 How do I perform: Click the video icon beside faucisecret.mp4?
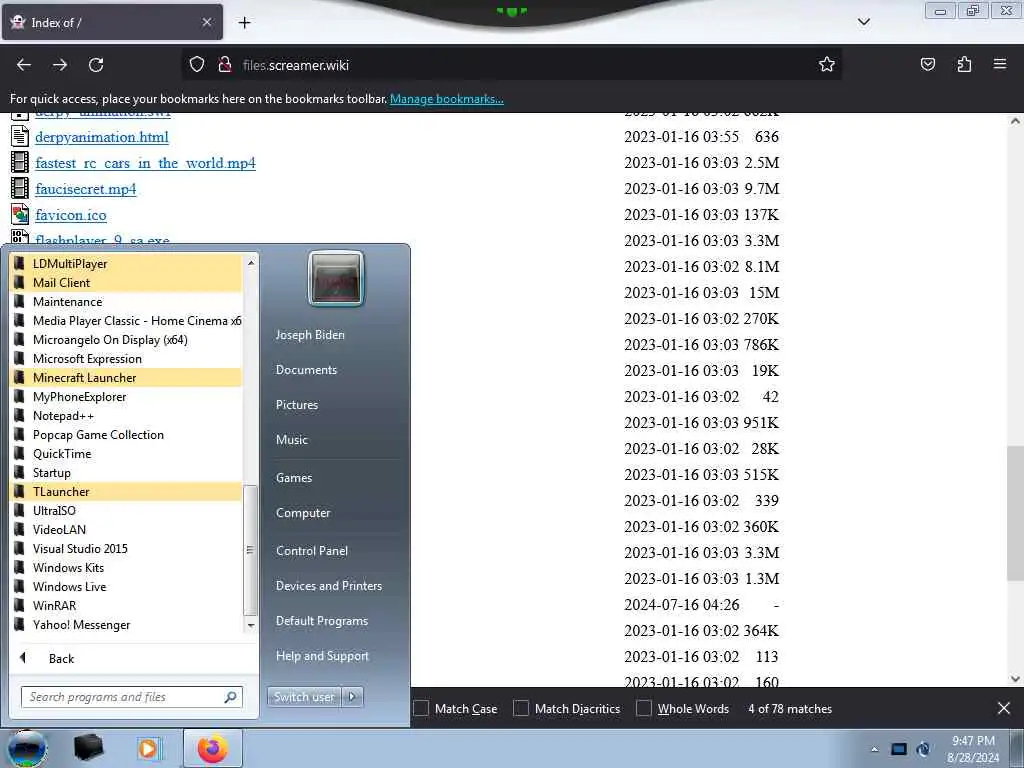(x=20, y=189)
